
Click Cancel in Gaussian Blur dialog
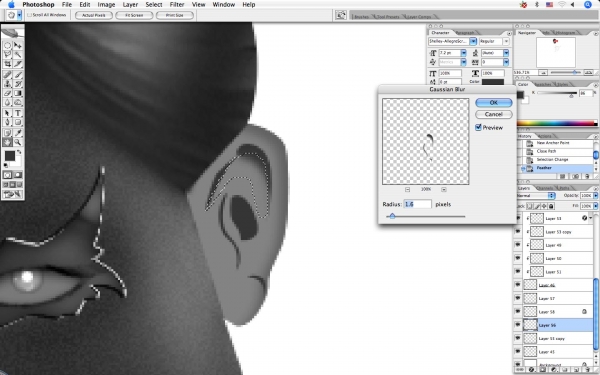point(494,114)
